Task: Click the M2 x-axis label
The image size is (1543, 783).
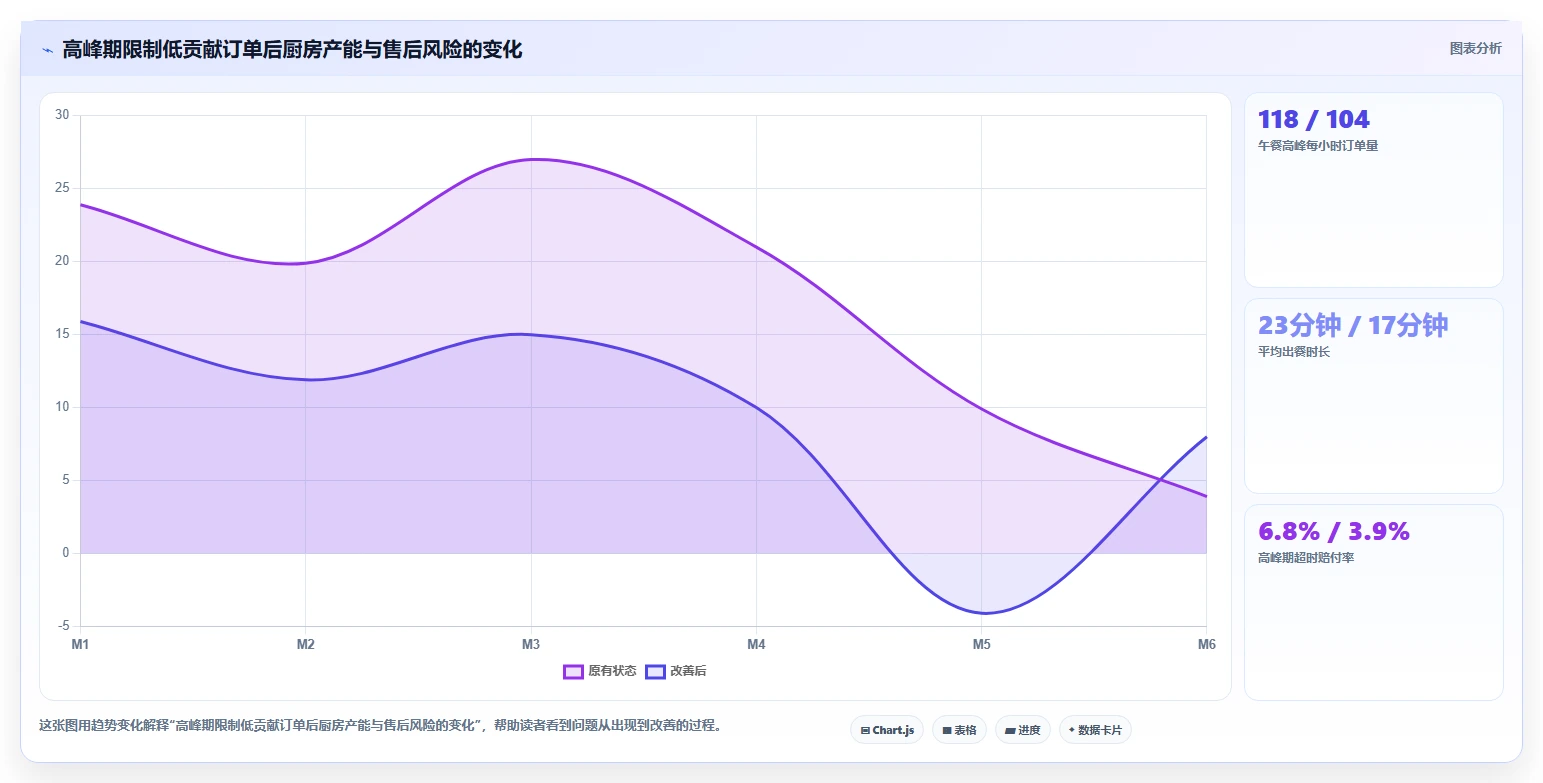Action: 306,645
